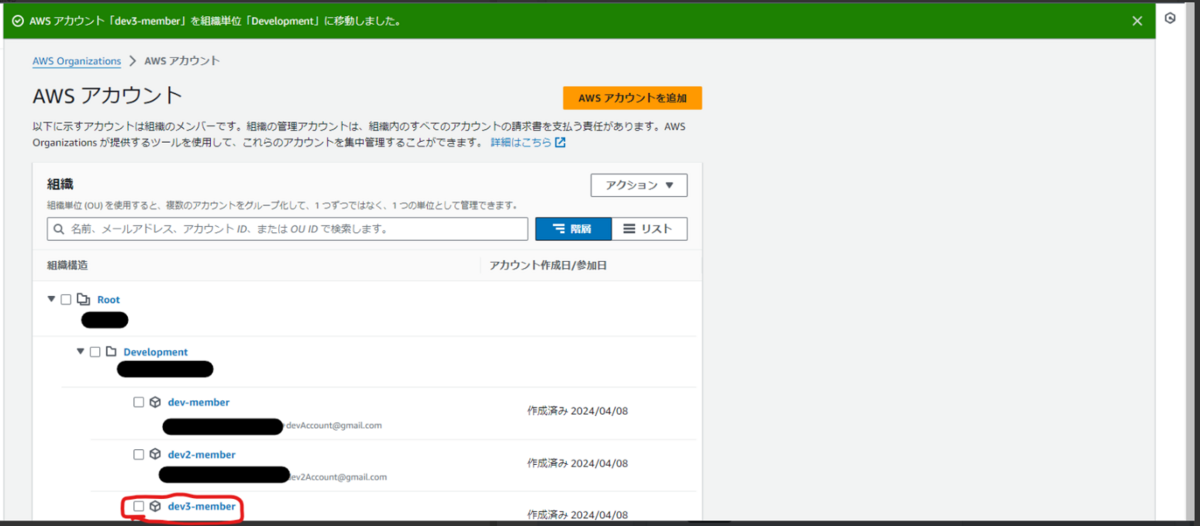Viewport: 1200px width, 526px height.
Task: Click the 組織構造 column header
Action: coord(67,265)
